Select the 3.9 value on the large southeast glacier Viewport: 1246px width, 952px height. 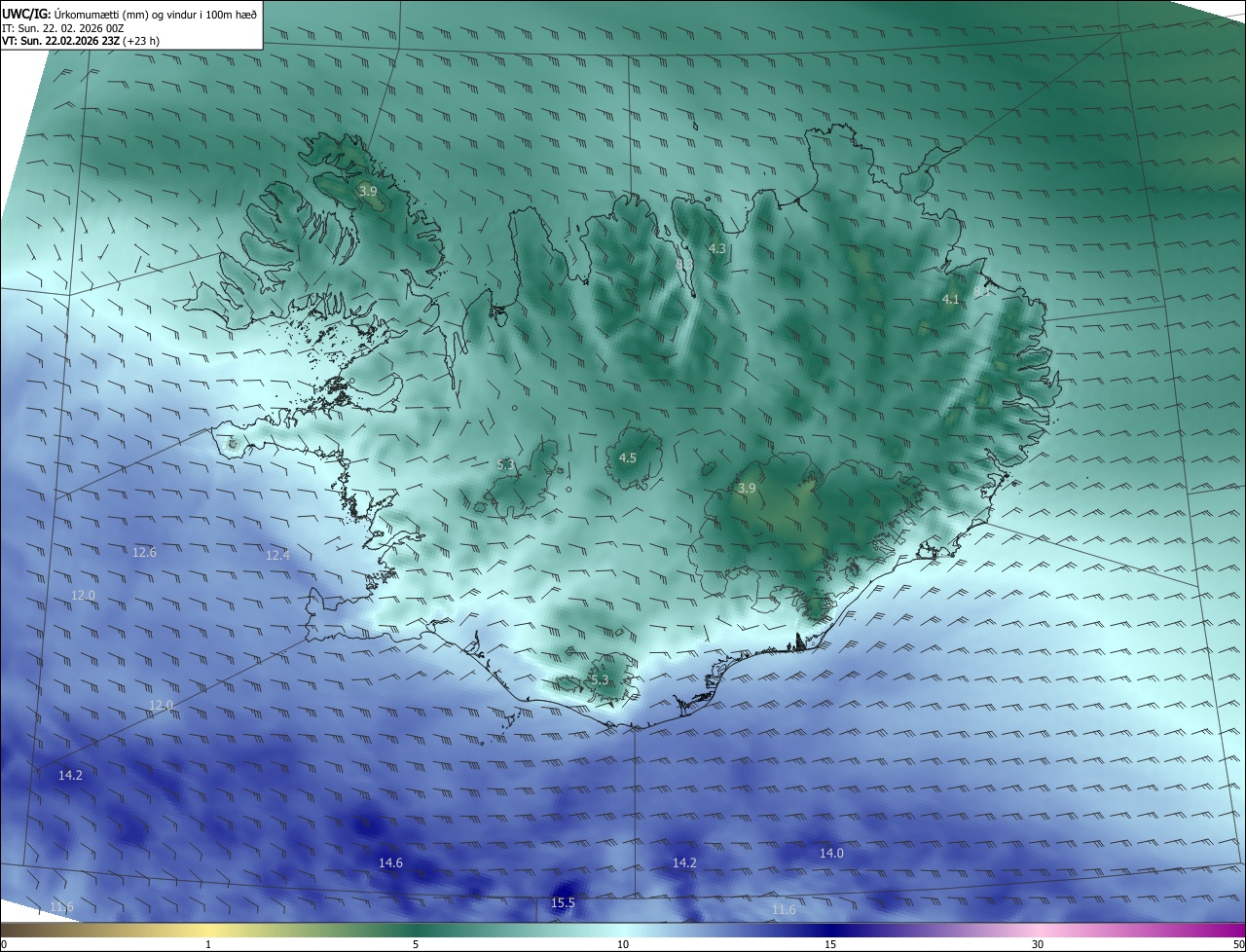pyautogui.click(x=747, y=489)
